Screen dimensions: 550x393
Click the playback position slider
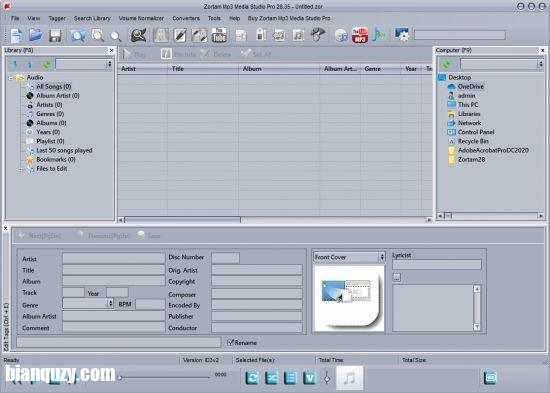165,377
